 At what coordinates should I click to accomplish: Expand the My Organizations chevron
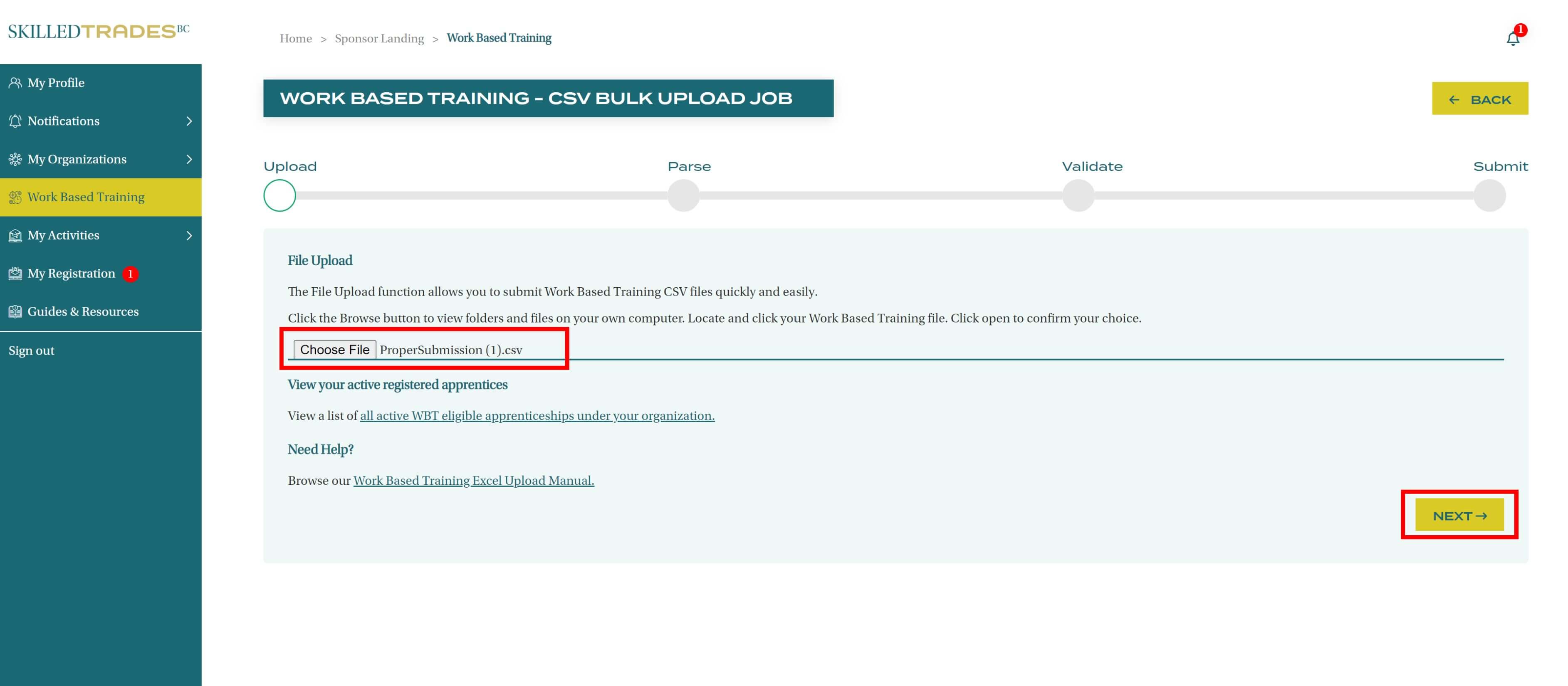click(x=189, y=160)
